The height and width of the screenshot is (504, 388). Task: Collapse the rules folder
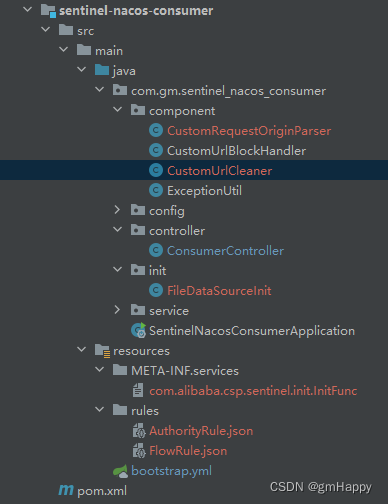tap(99, 409)
